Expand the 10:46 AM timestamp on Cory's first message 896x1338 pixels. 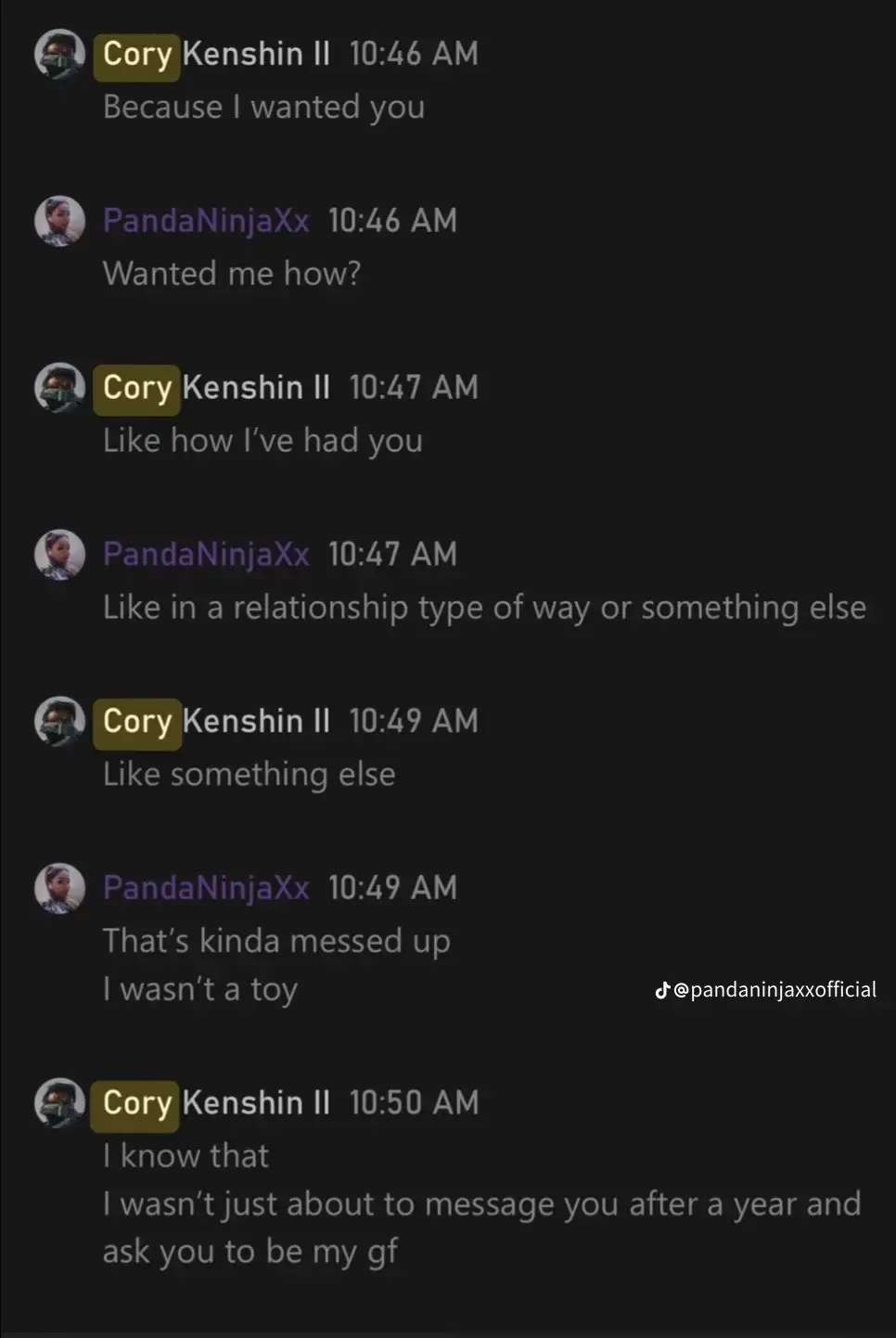pyautogui.click(x=414, y=54)
